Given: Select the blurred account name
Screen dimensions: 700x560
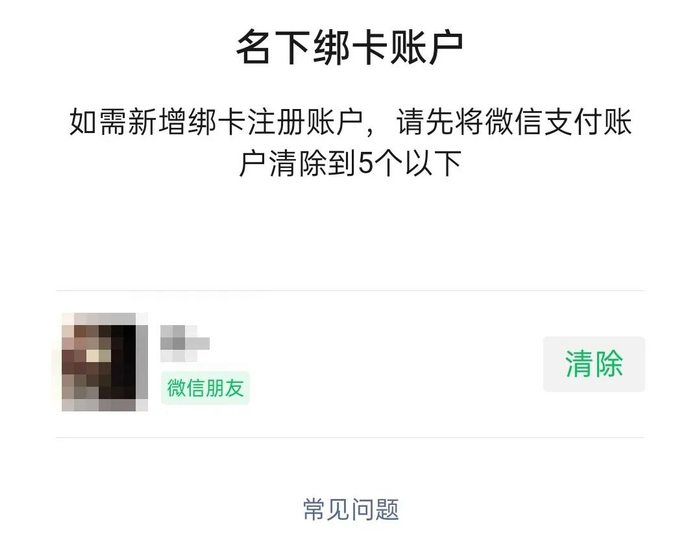Looking at the screenshot, I should [x=185, y=343].
